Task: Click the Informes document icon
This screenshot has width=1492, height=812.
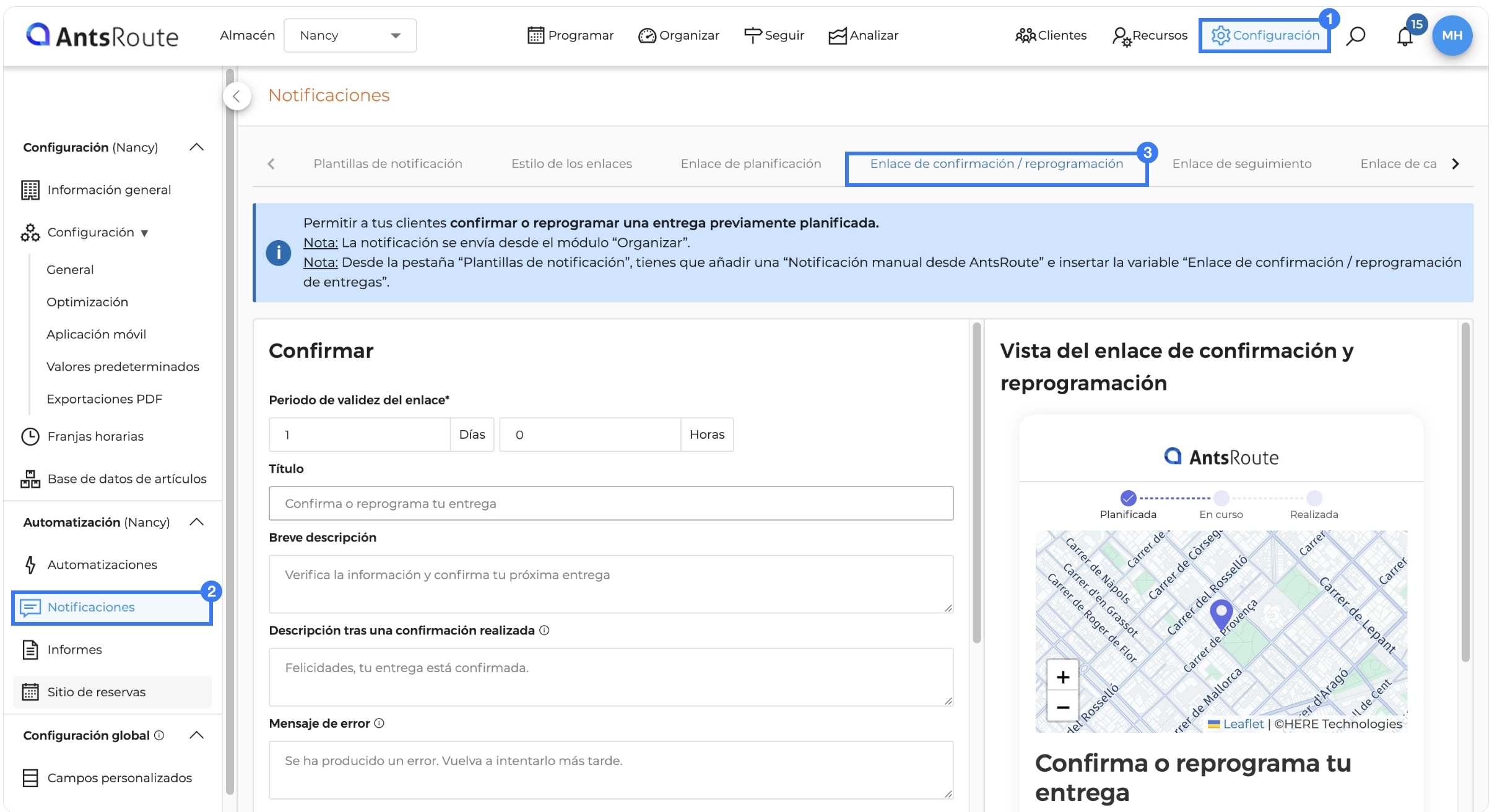Action: pos(30,650)
